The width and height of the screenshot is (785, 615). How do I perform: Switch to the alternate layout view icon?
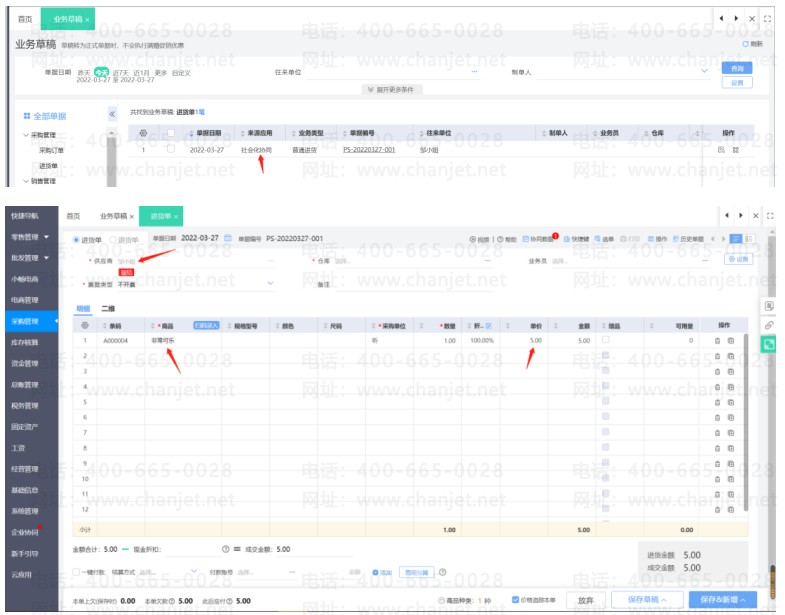[748, 239]
